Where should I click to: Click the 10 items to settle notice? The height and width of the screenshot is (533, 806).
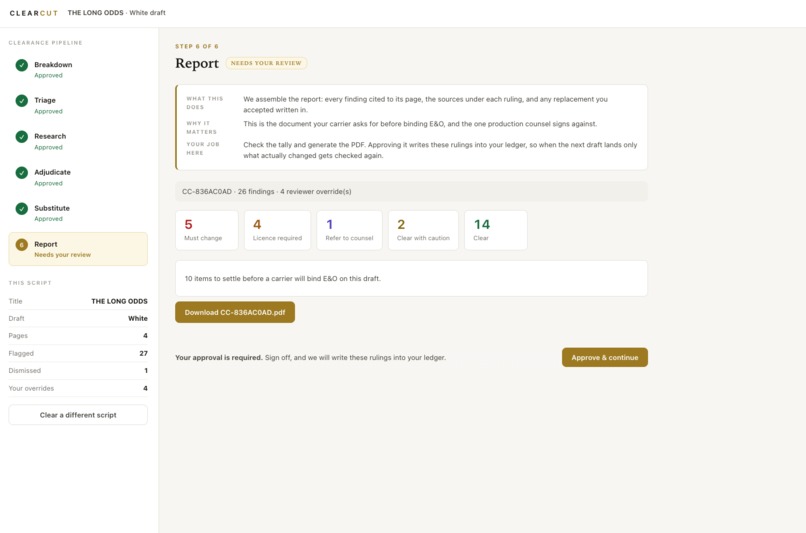pyautogui.click(x=411, y=279)
